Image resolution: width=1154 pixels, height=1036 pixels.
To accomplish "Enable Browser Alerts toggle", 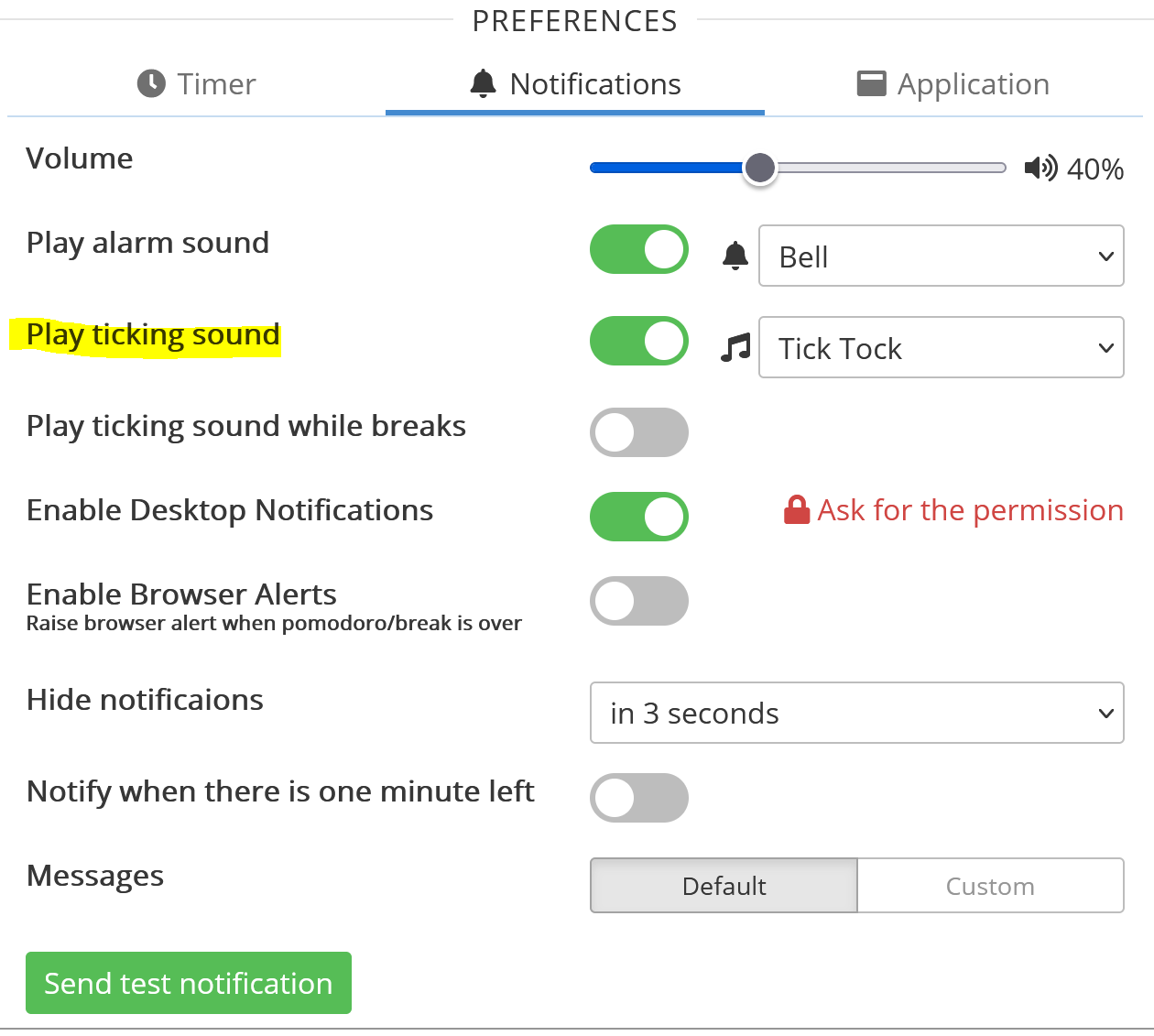I will (x=639, y=601).
